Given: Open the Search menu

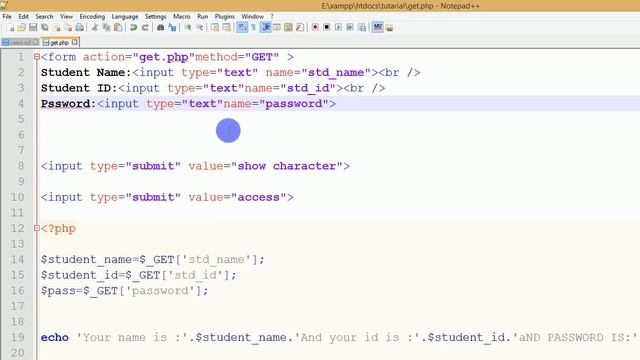Looking at the screenshot, I should (x=44, y=16).
